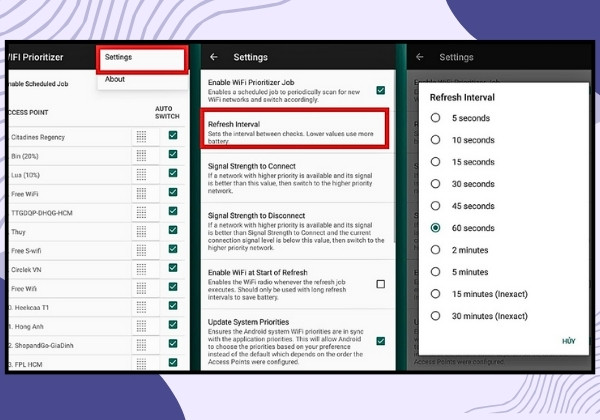This screenshot has height=420, width=600.
Task: Open Signal Strength to Connect setting
Action: pyautogui.click(x=297, y=178)
